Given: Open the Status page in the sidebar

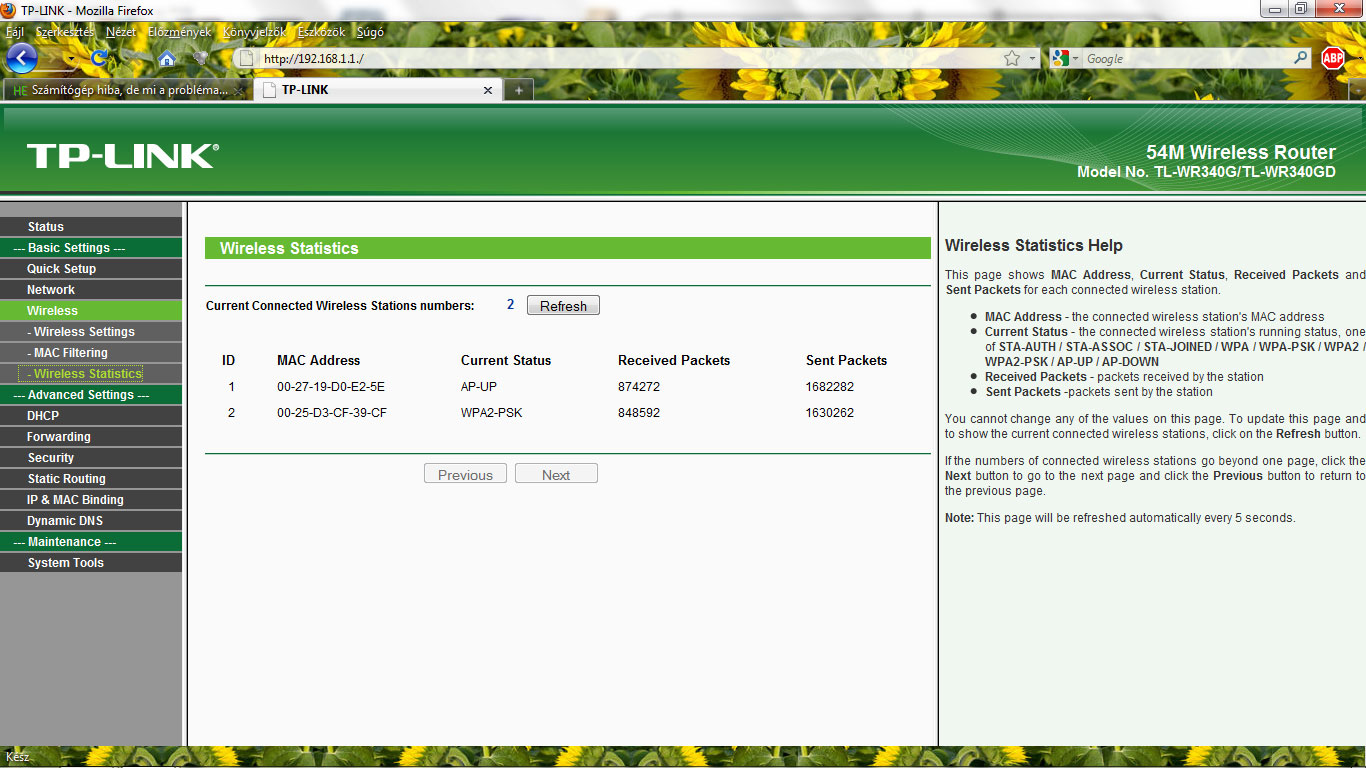Looking at the screenshot, I should pos(91,227).
